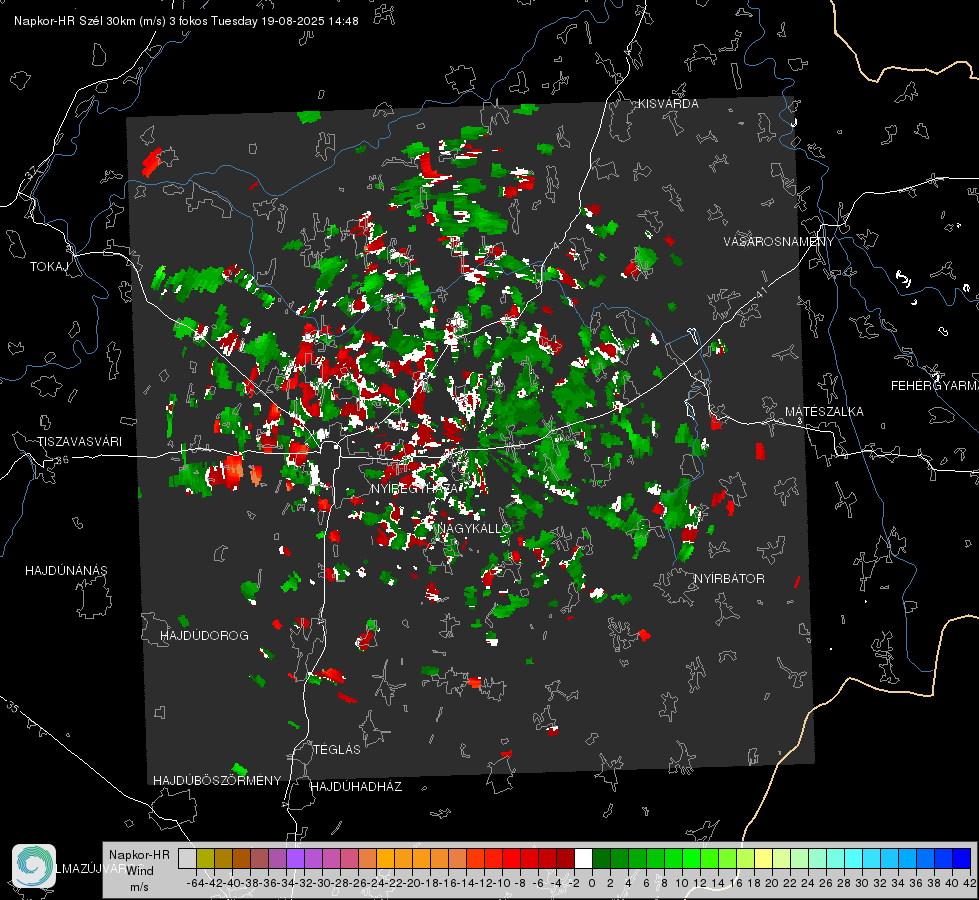This screenshot has height=900, width=979.
Task: Click the 42 value at scale end
Action: tap(970, 883)
